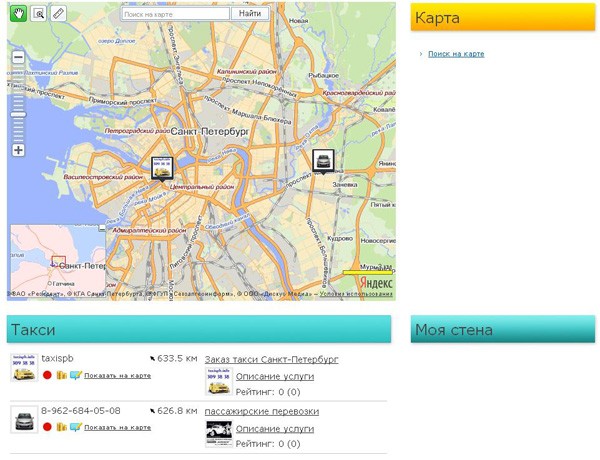Open Описание услуги for пассажирские перевозки
600x460 pixels.
pos(275,429)
